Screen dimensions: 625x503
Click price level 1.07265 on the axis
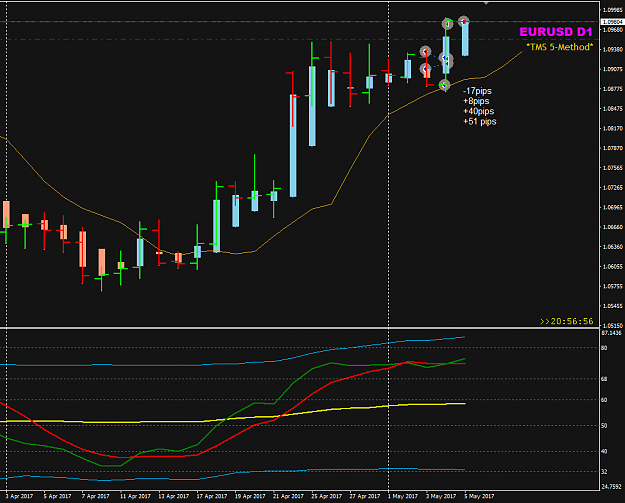613,188
